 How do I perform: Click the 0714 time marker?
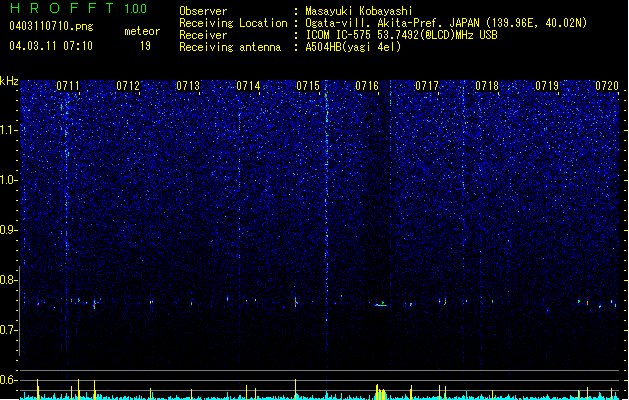[x=248, y=86]
